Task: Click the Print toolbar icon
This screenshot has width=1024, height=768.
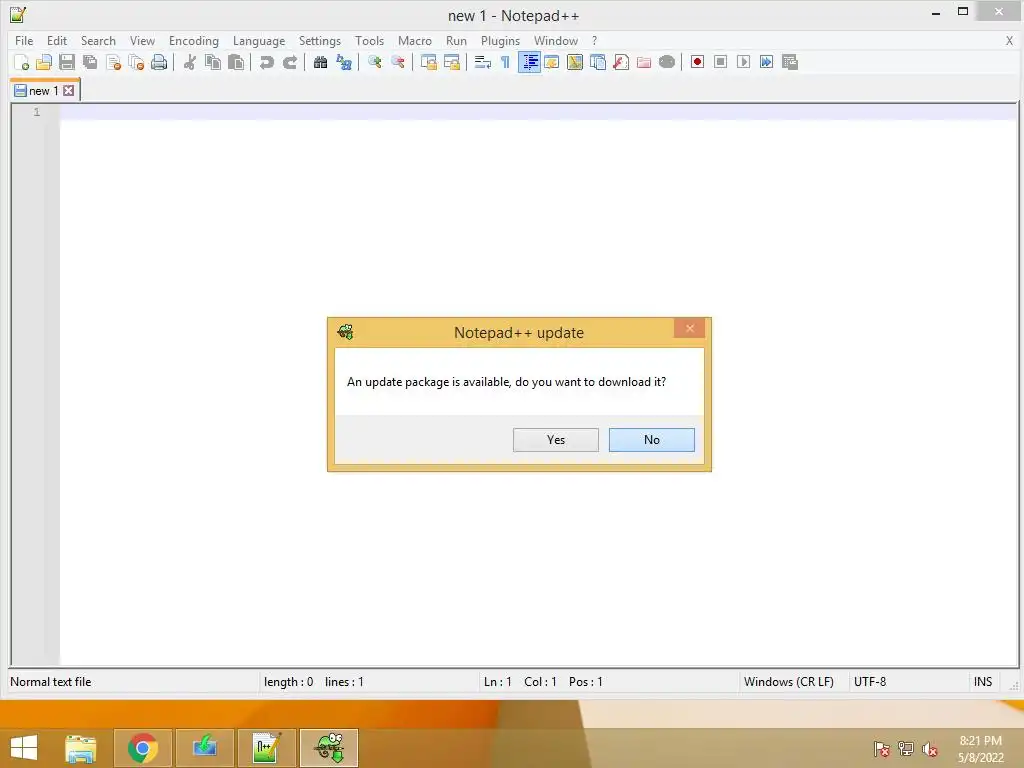Action: pyautogui.click(x=159, y=62)
